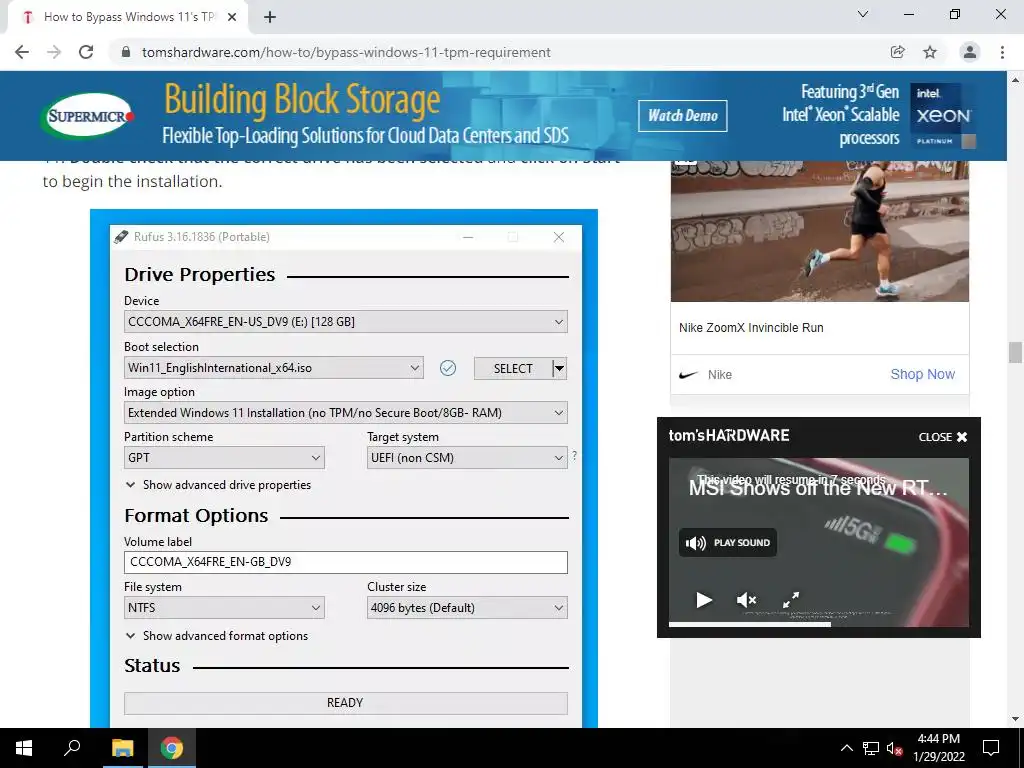The width and height of the screenshot is (1024, 768).
Task: Unmute the video via muted speaker icon
Action: (746, 600)
